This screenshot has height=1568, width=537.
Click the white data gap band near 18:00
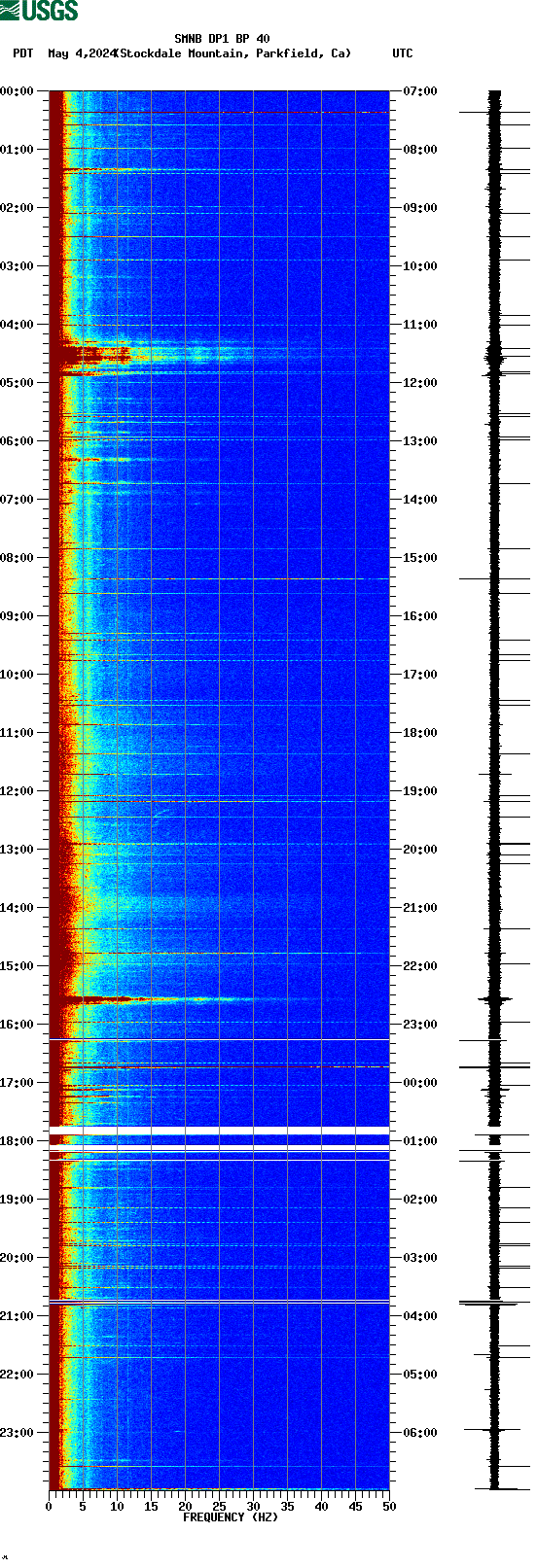tap(219, 1130)
